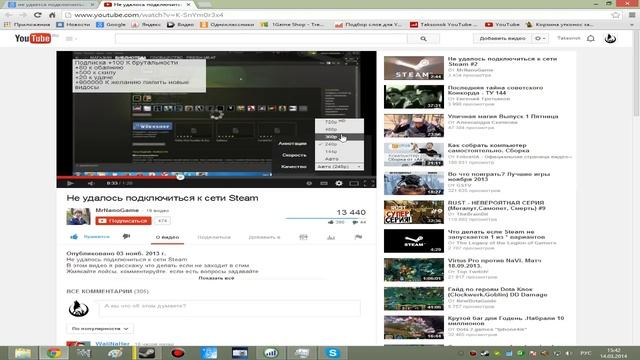
Task: Open the statistics bar chart icon
Action: coord(331,237)
